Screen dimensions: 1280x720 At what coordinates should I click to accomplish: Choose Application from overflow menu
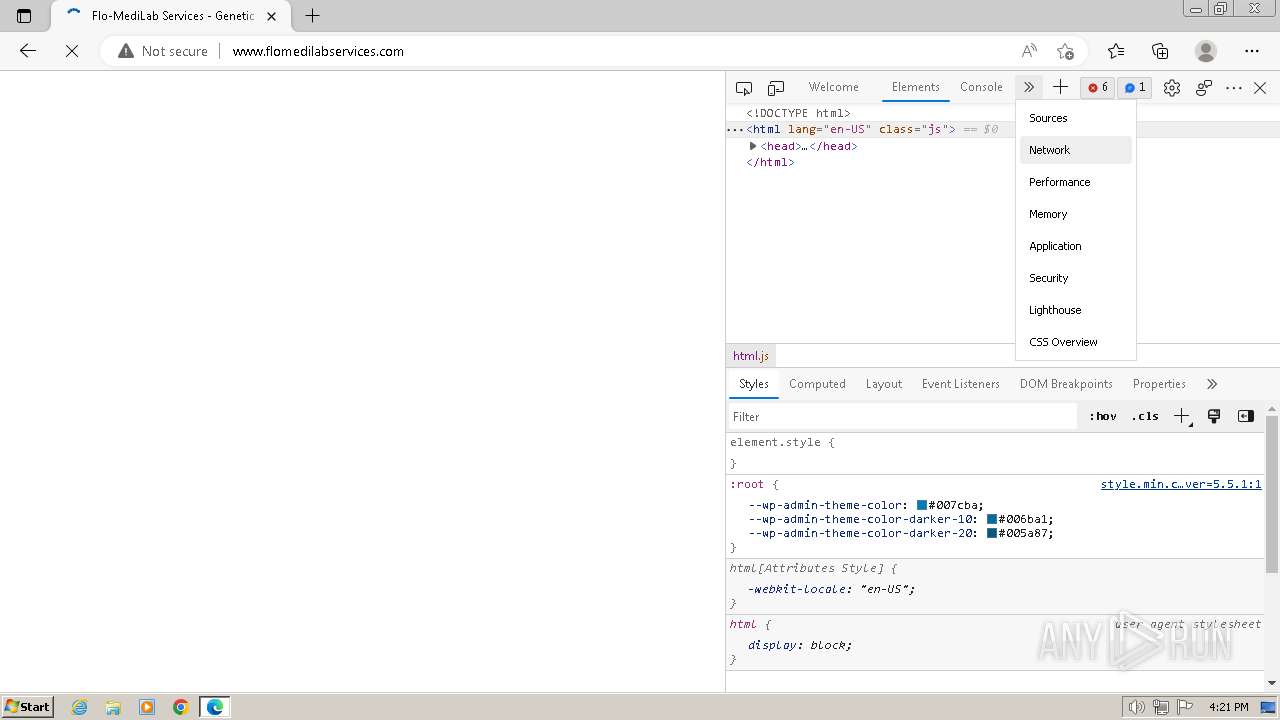tap(1076, 246)
